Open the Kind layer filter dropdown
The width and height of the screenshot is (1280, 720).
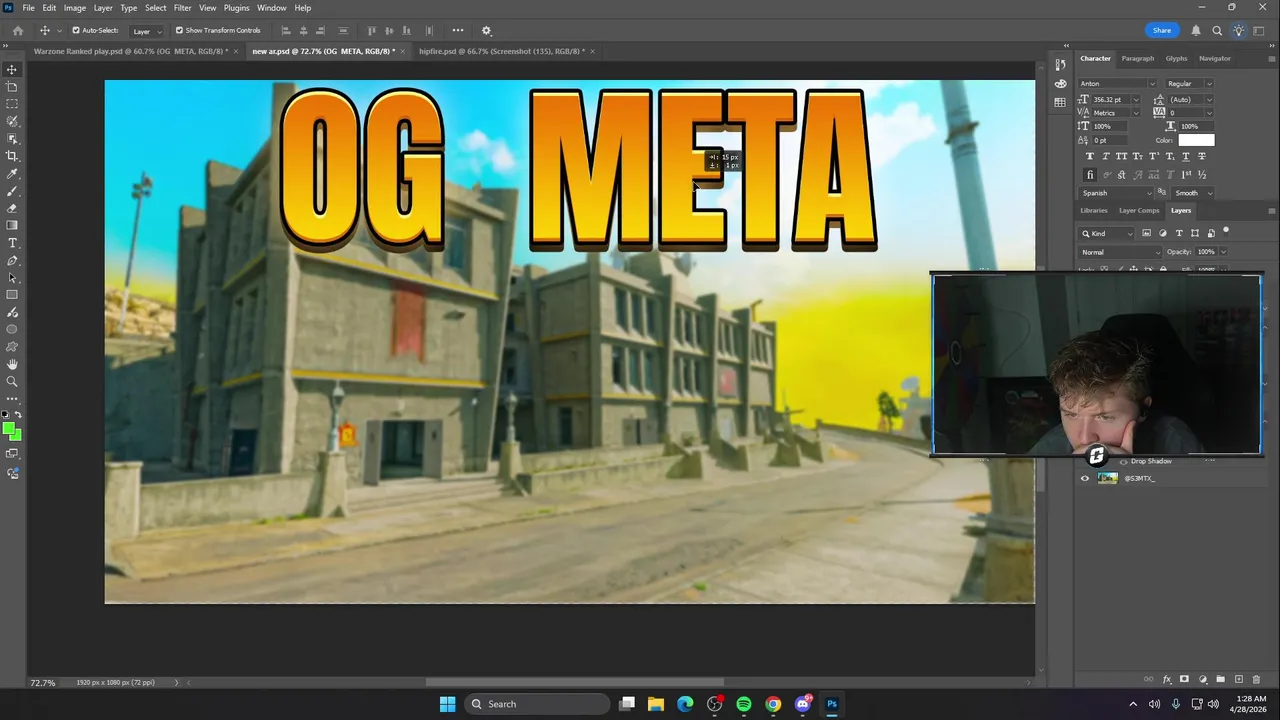[1107, 233]
